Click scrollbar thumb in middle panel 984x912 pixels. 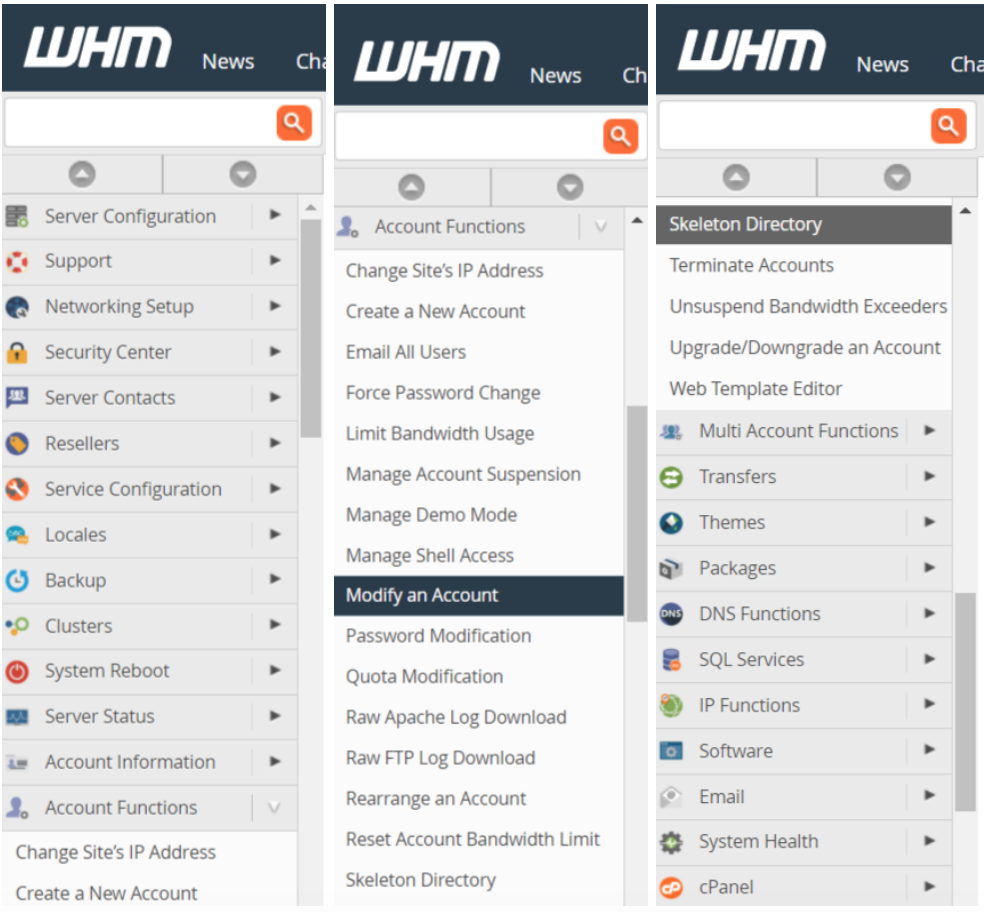(637, 513)
